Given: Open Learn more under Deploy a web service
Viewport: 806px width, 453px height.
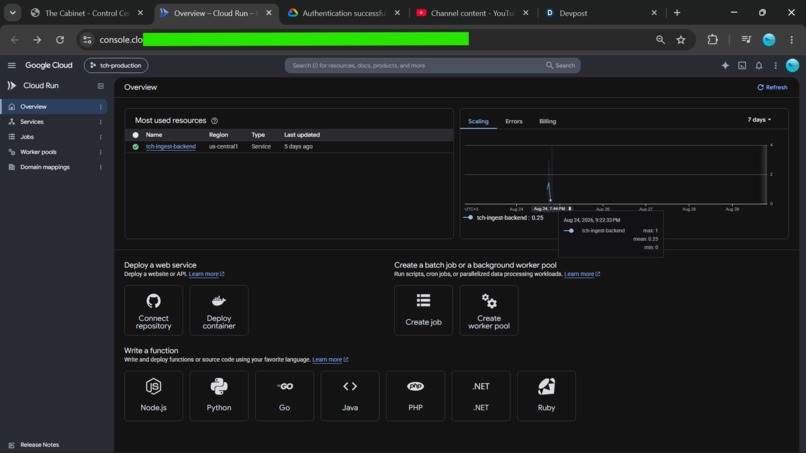Looking at the screenshot, I should pos(206,274).
